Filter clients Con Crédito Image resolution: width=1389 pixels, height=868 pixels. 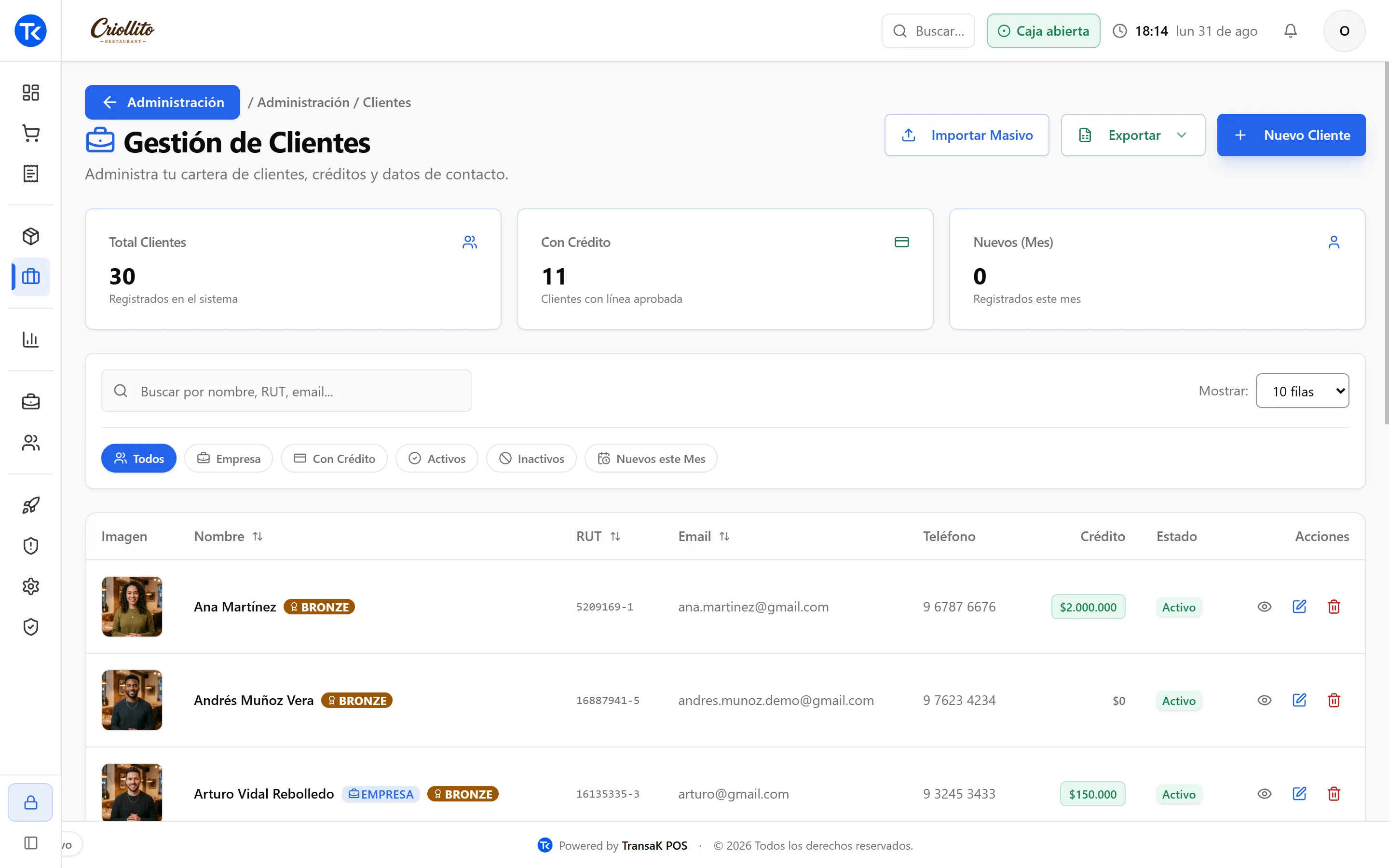[334, 458]
